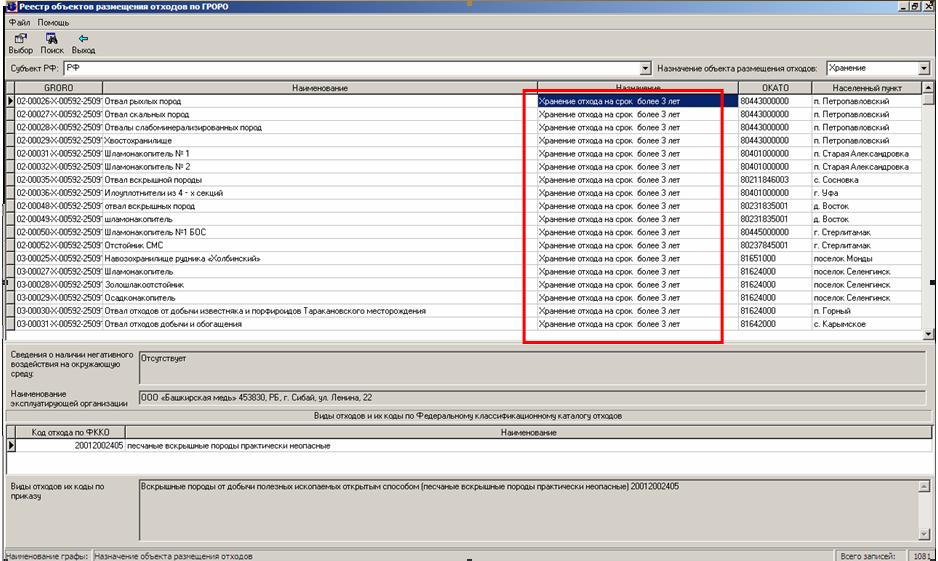Open the Файл menu
The height and width of the screenshot is (561, 938).
pyautogui.click(x=19, y=21)
